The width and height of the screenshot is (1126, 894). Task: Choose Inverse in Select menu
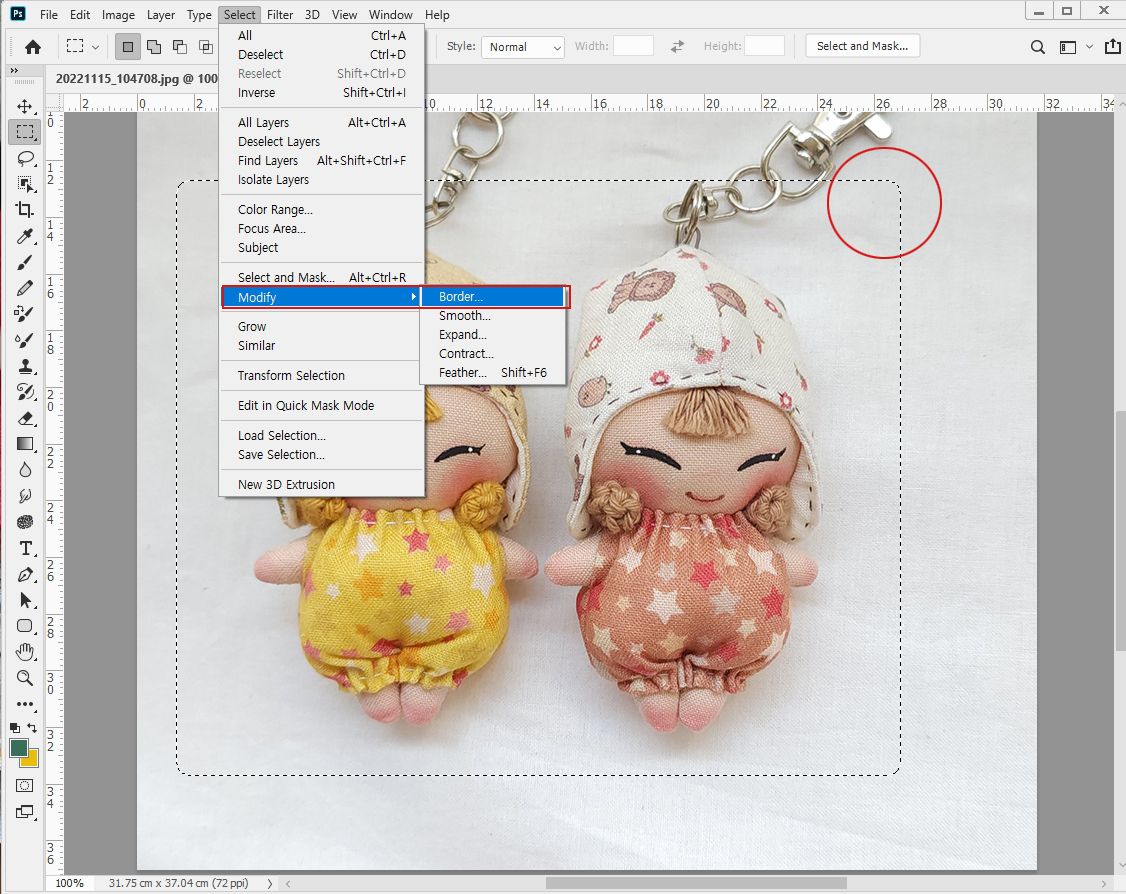[322, 93]
